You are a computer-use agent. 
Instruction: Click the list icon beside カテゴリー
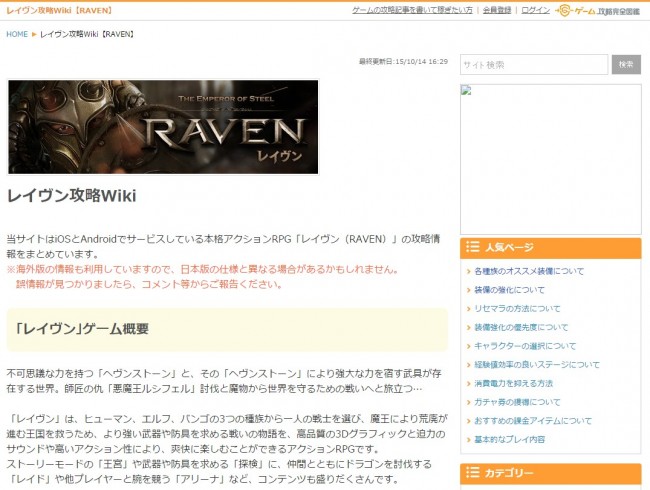click(x=473, y=472)
